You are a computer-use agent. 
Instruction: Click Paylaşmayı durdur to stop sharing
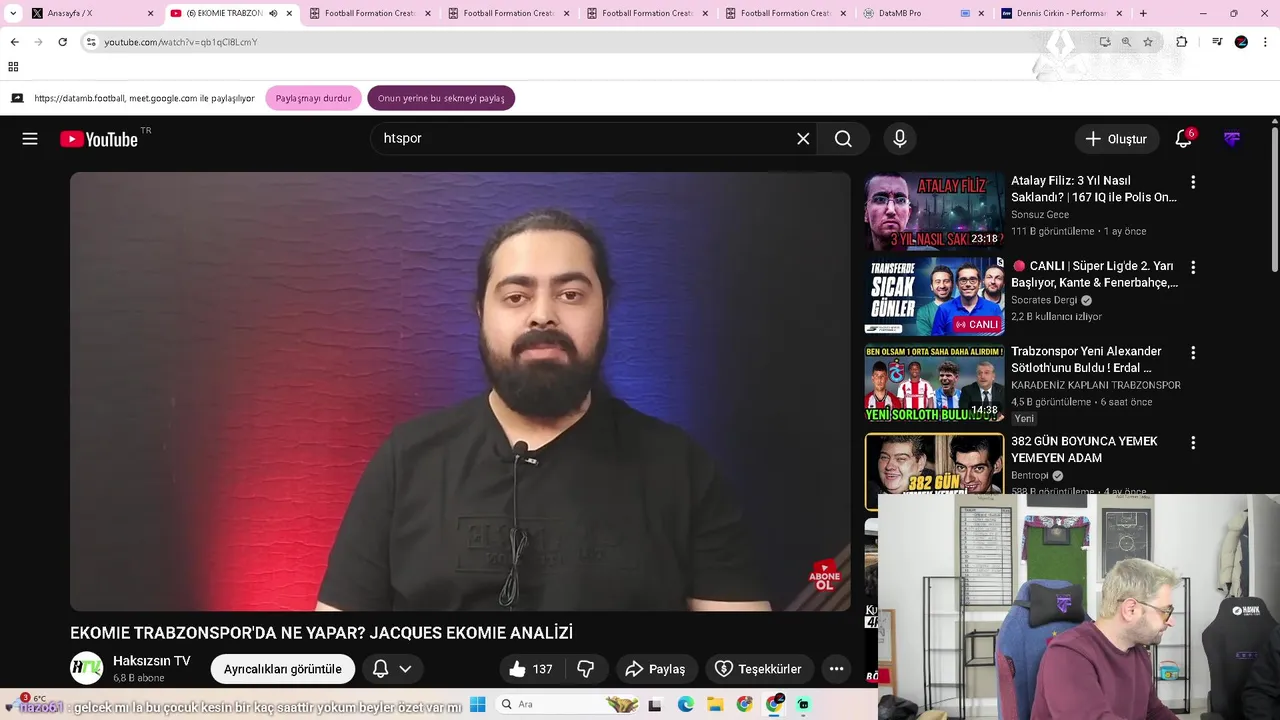pos(313,98)
